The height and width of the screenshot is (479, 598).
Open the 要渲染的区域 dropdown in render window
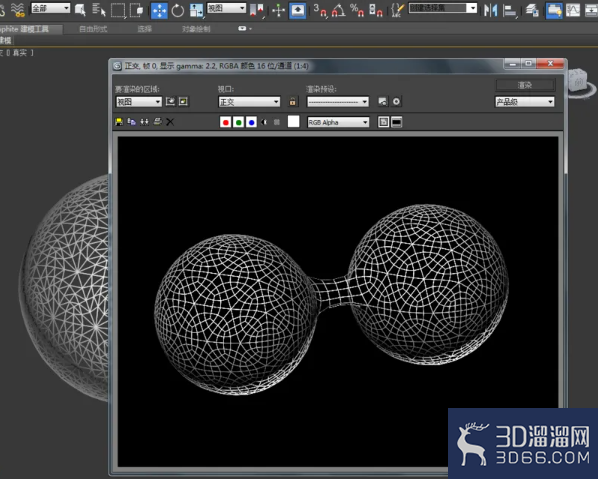point(139,102)
